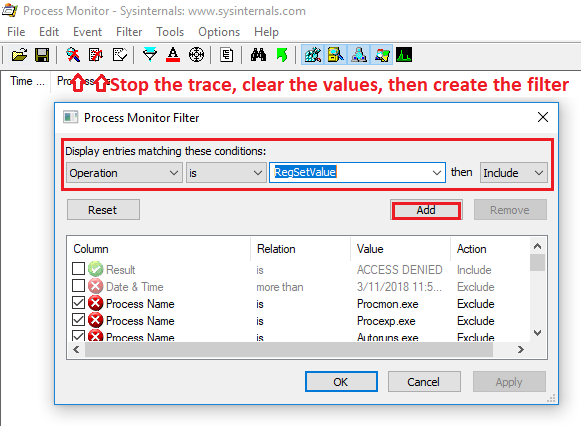The height and width of the screenshot is (426, 581).
Task: Toggle Show Profiling Events graph icon
Action: (404, 55)
